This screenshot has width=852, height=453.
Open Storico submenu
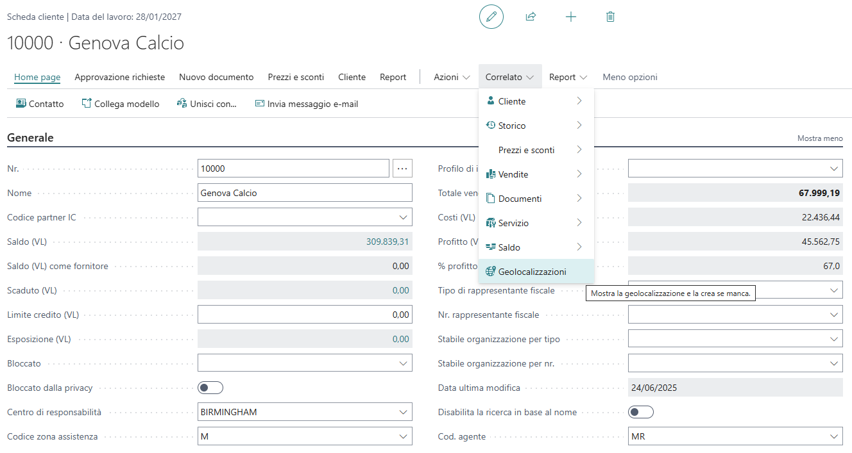click(536, 125)
